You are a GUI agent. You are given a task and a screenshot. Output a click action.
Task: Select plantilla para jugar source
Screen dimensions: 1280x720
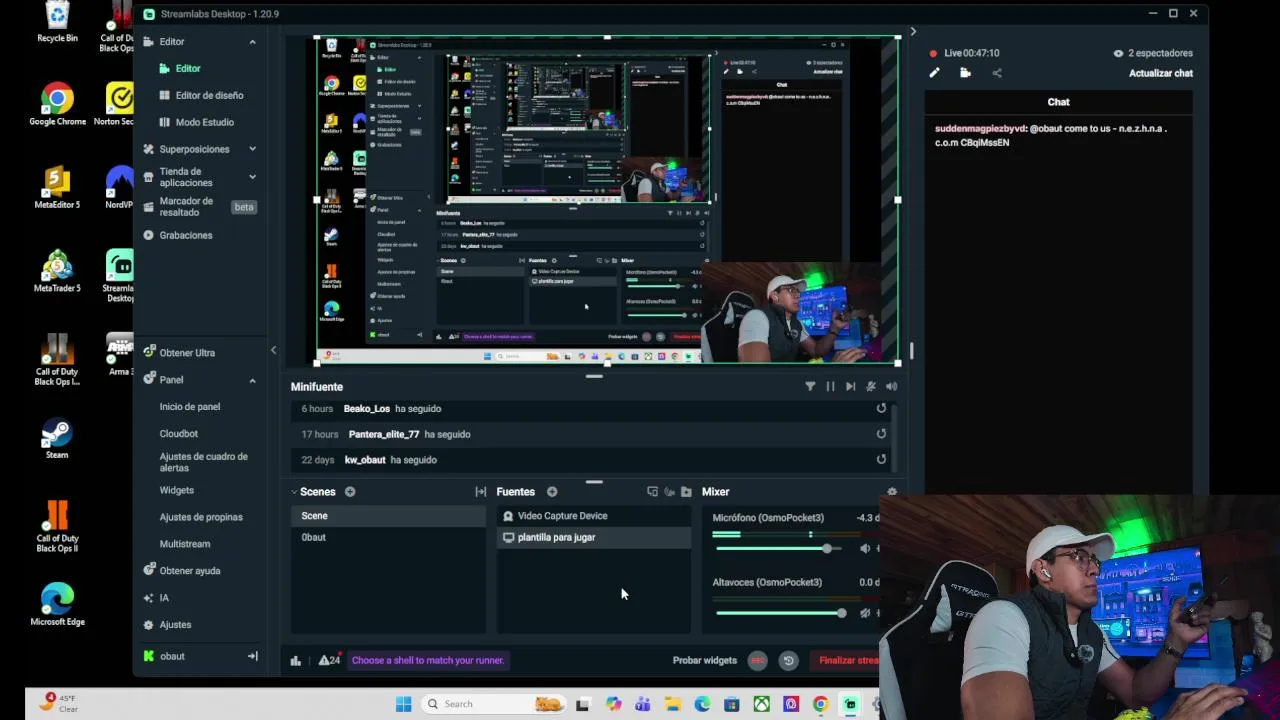(594, 537)
